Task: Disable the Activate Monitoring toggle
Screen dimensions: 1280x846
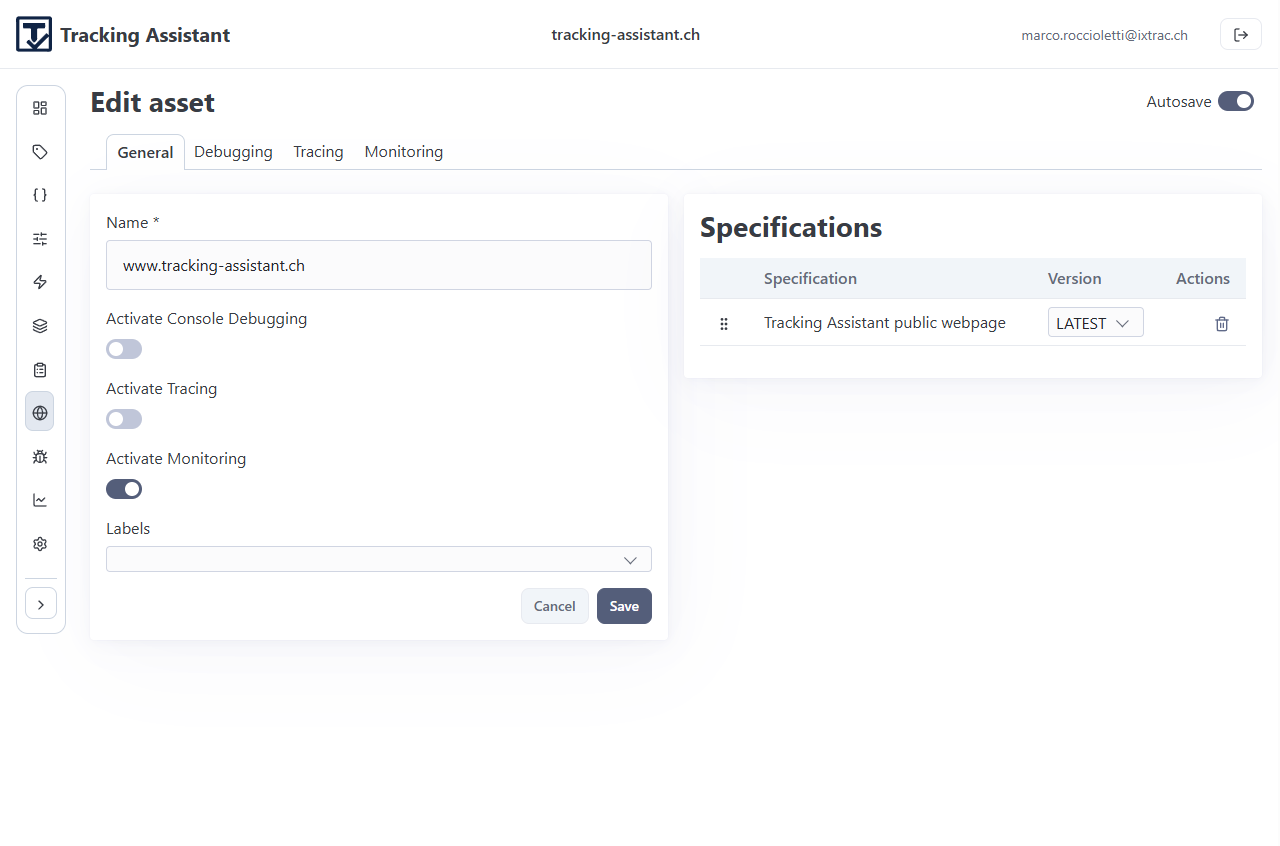Action: [124, 489]
